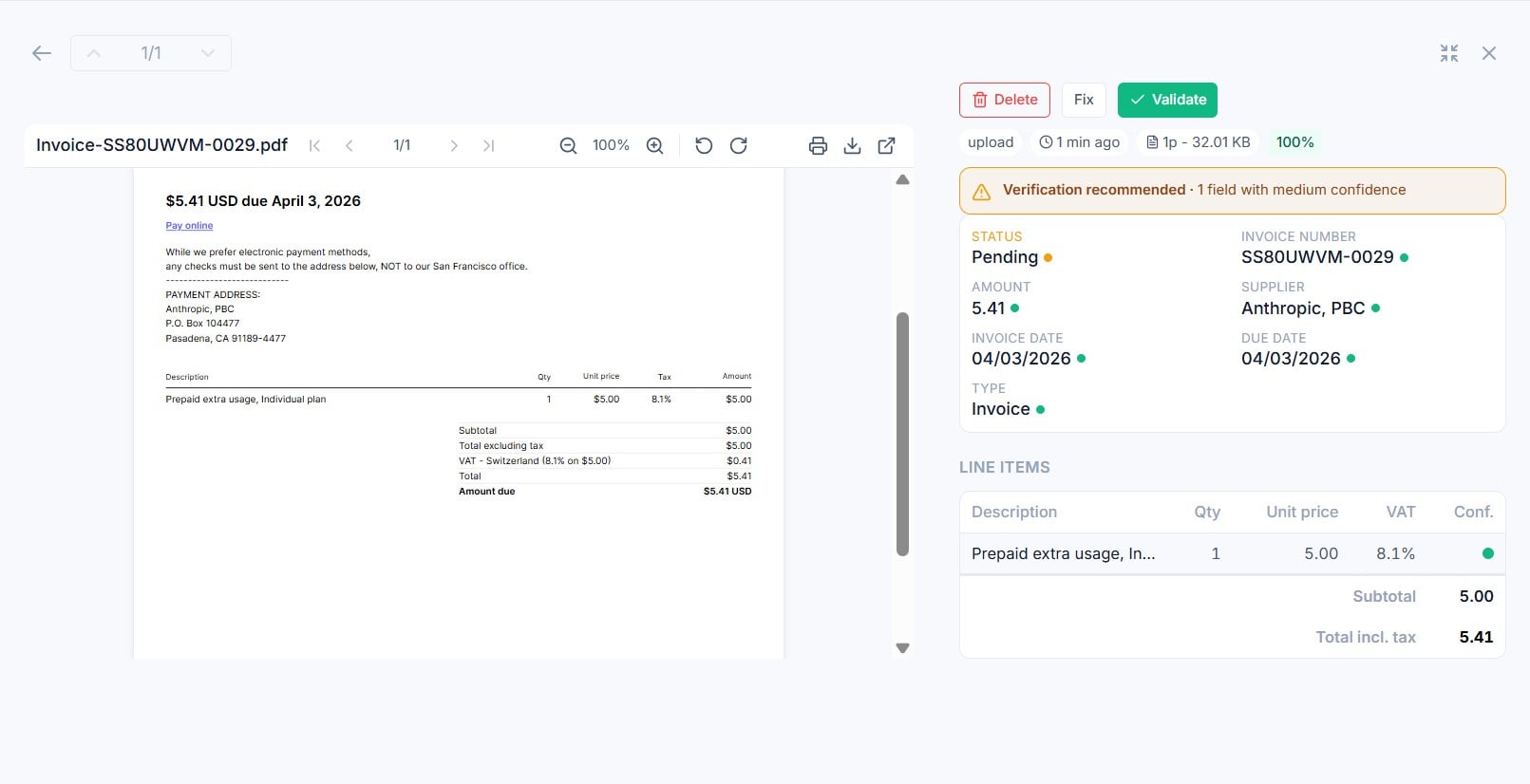The width and height of the screenshot is (1530, 784).
Task: Click the PDF page indicator 1/1
Action: [x=402, y=145]
